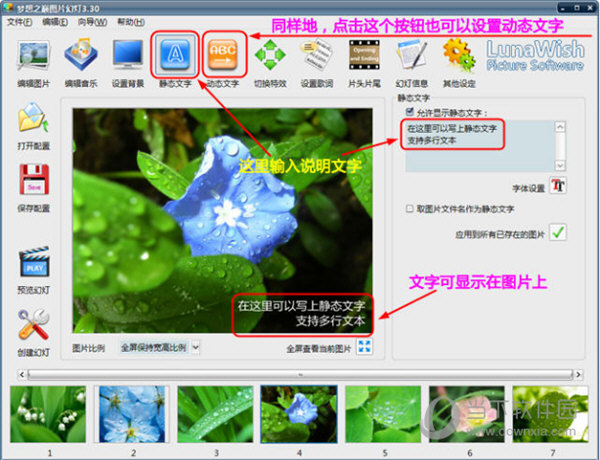Screen dimensions: 600x460
Task: Click the LunaWish Picture Software logo
Action: pos(535,55)
